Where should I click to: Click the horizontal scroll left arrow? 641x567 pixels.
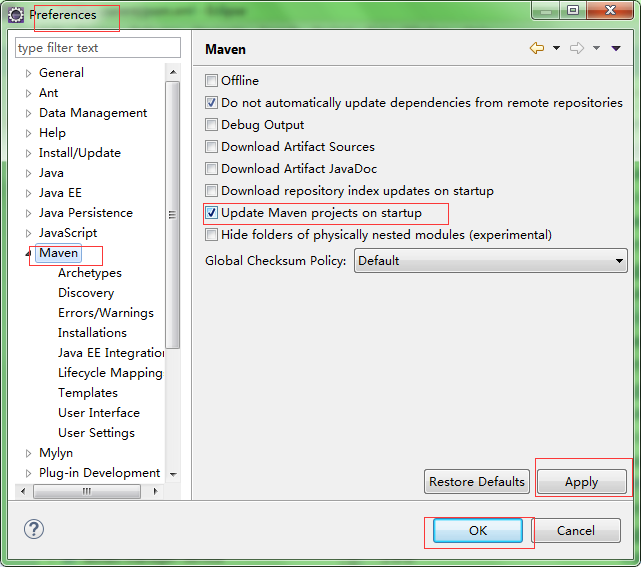pyautogui.click(x=23, y=491)
